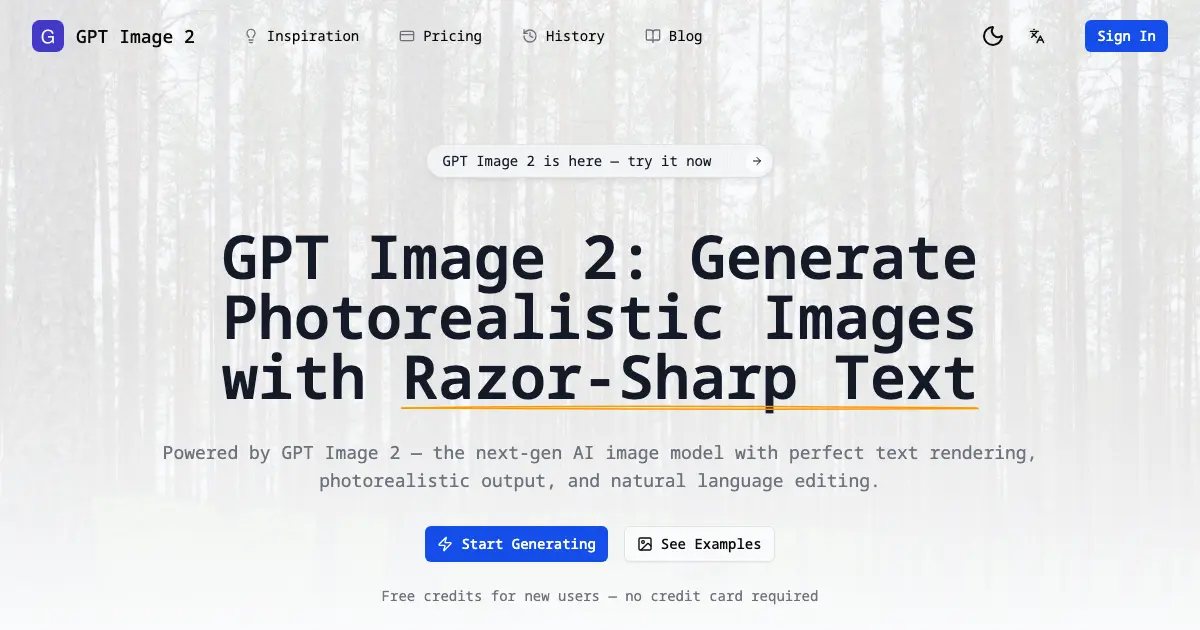
Task: Click the card icon beside Pricing
Action: click(x=407, y=36)
